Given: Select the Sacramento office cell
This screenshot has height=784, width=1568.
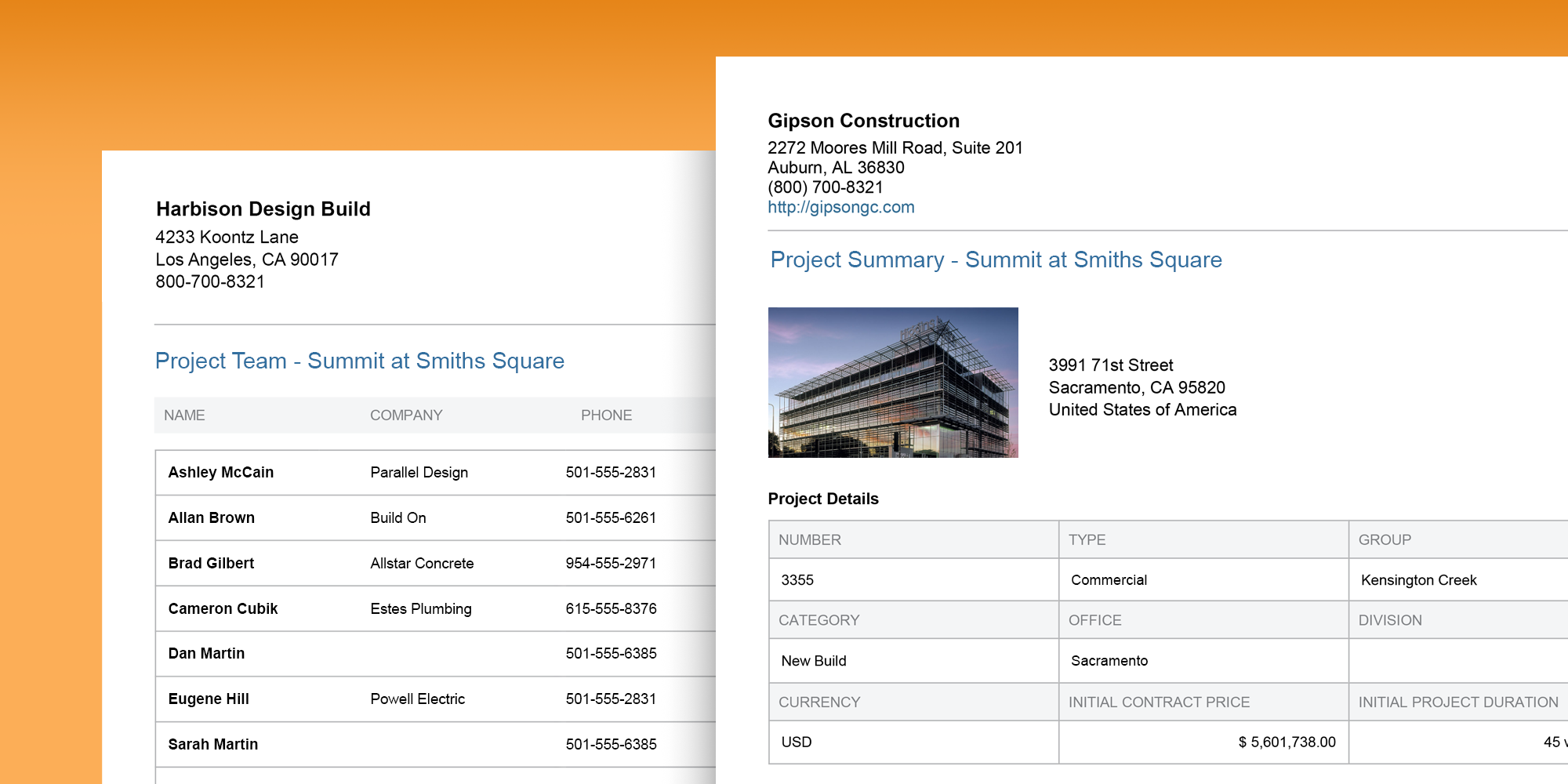Looking at the screenshot, I should 1109,660.
